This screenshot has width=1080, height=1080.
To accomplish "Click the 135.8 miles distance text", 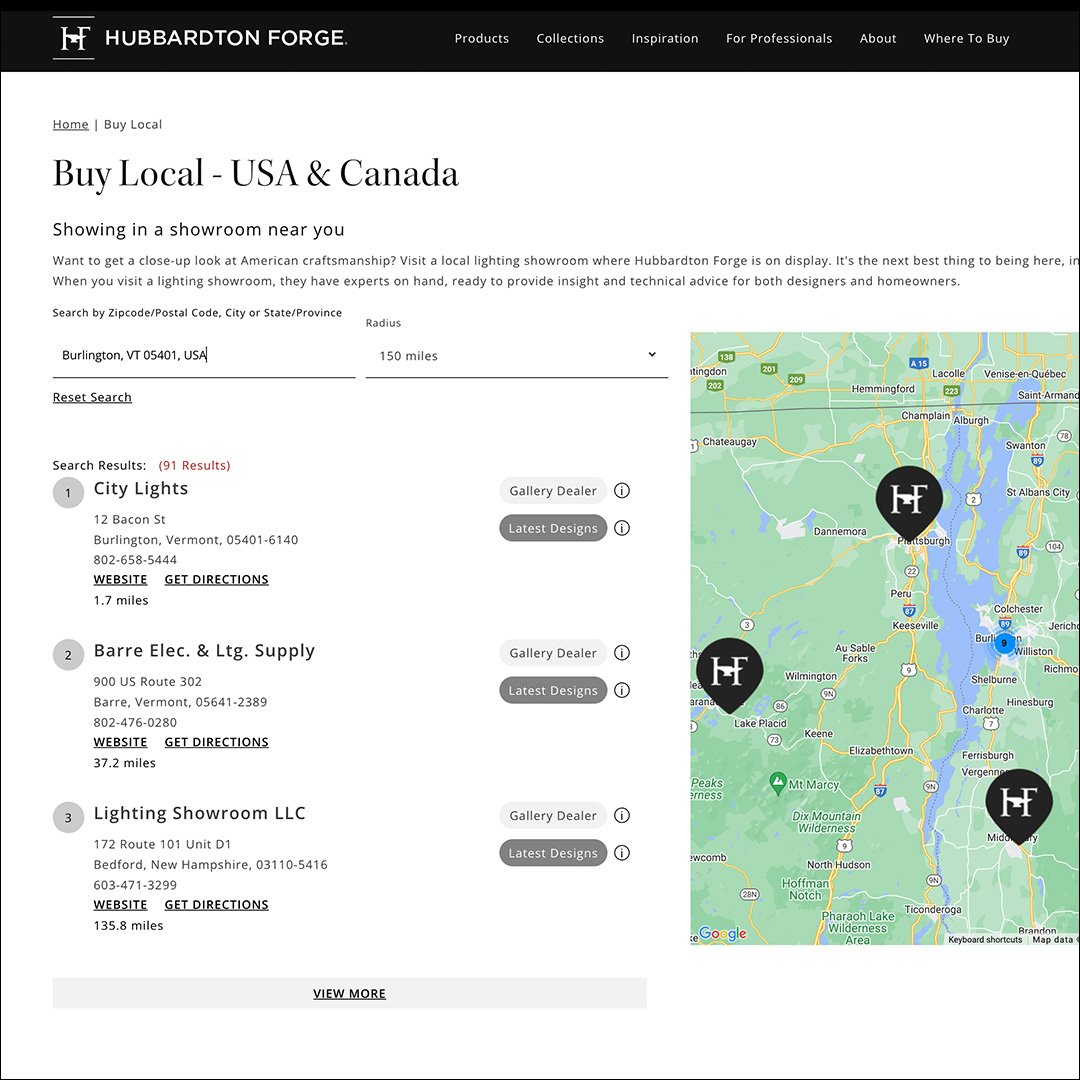I will (128, 926).
